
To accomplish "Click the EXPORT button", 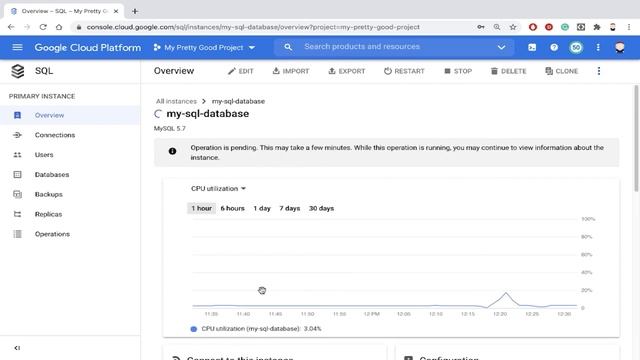I will [x=347, y=71].
